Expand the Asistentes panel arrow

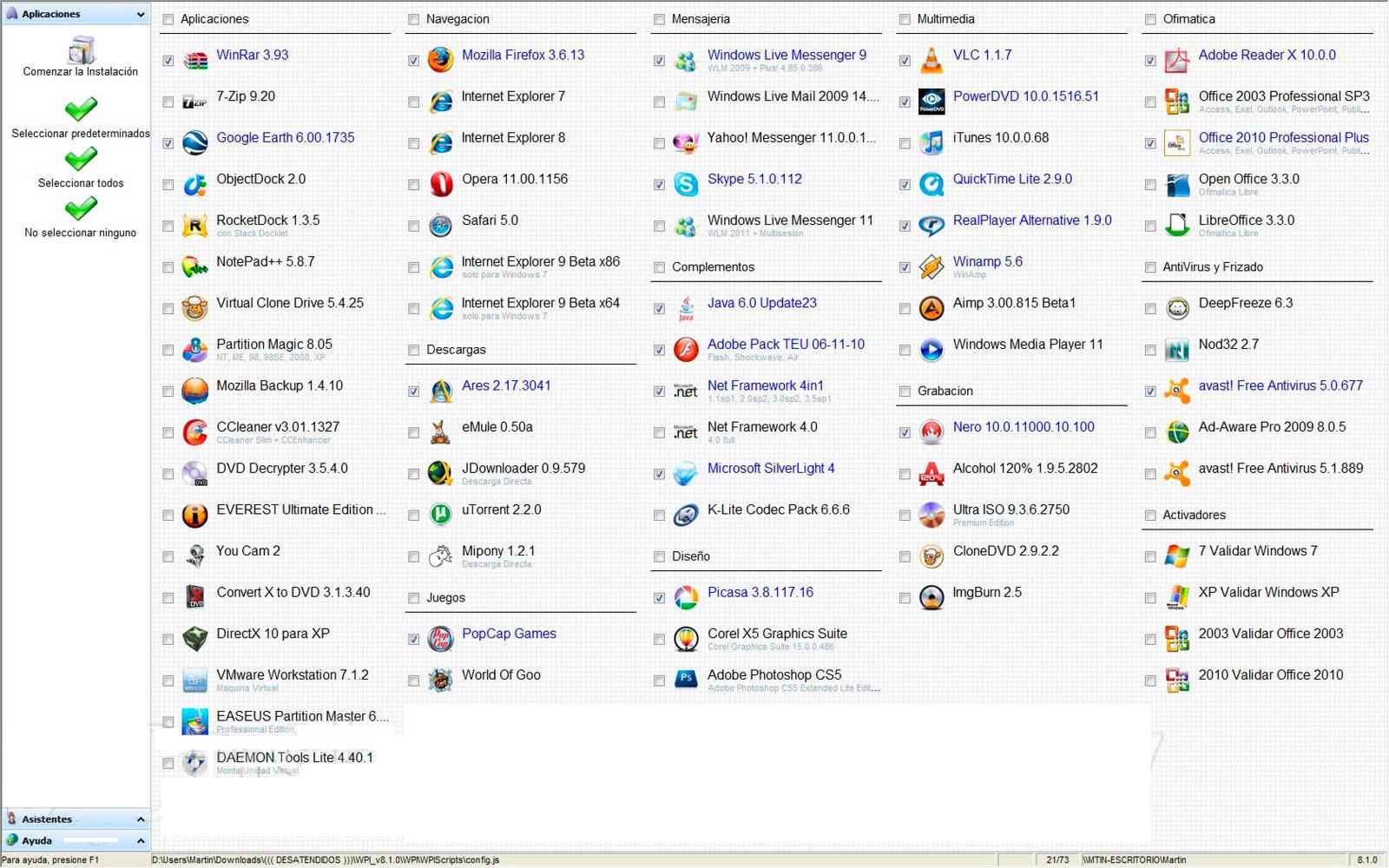tap(141, 819)
